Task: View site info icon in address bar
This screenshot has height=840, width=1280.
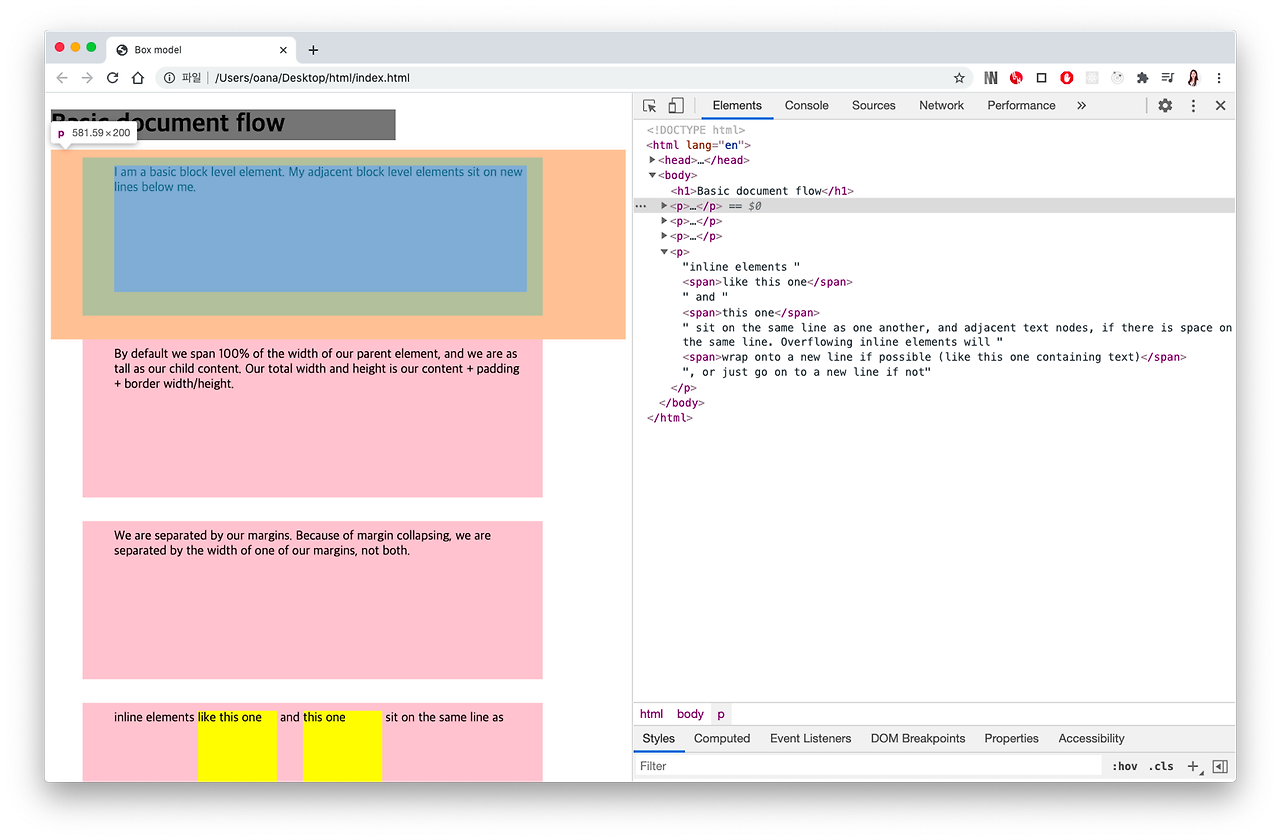Action: [170, 78]
